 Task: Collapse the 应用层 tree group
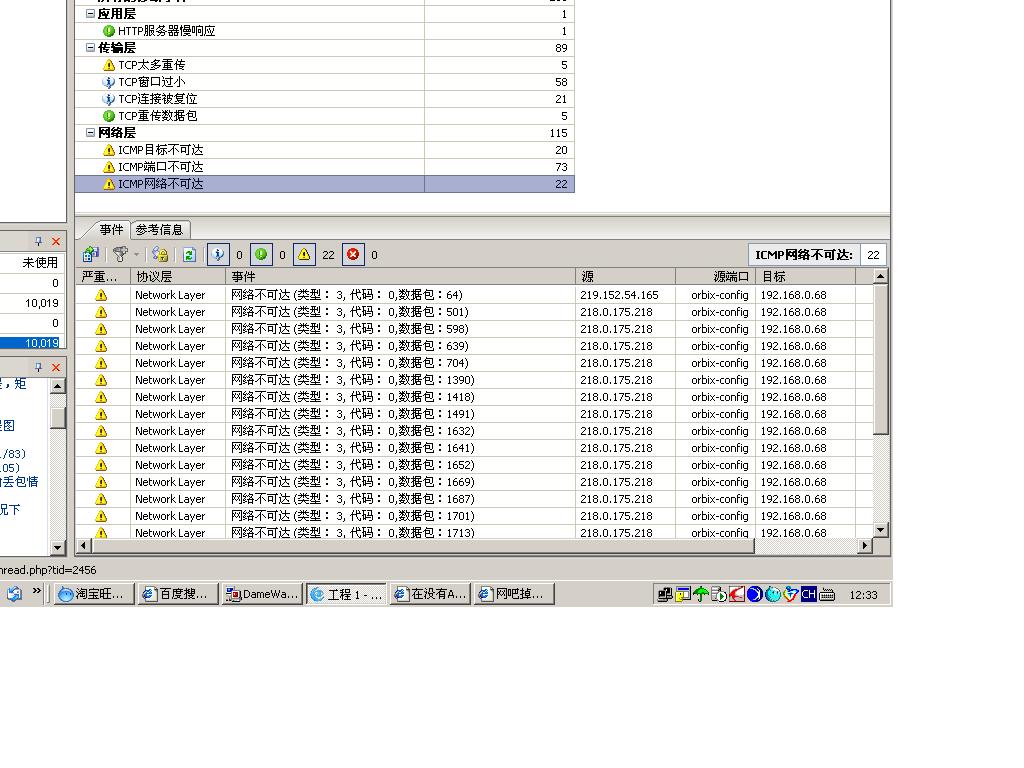(x=90, y=14)
